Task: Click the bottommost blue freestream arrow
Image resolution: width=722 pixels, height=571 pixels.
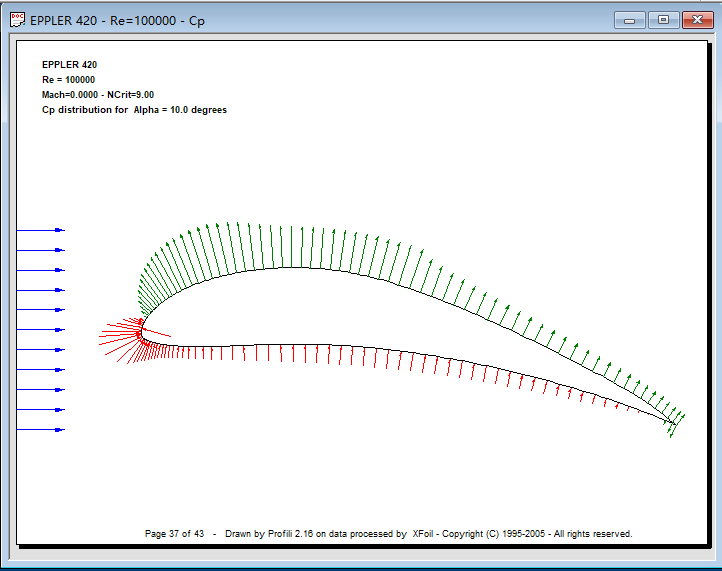Action: (x=40, y=430)
